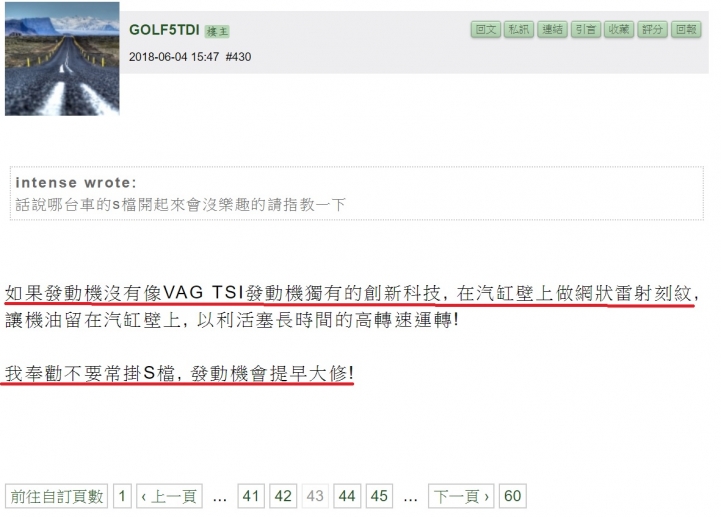
Task: Jump to last page 60
Action: [513, 496]
